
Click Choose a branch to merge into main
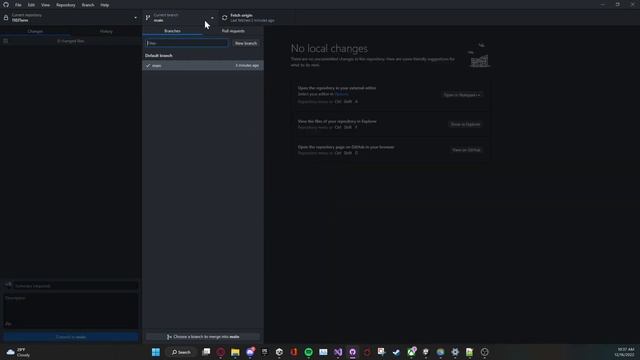click(x=203, y=337)
